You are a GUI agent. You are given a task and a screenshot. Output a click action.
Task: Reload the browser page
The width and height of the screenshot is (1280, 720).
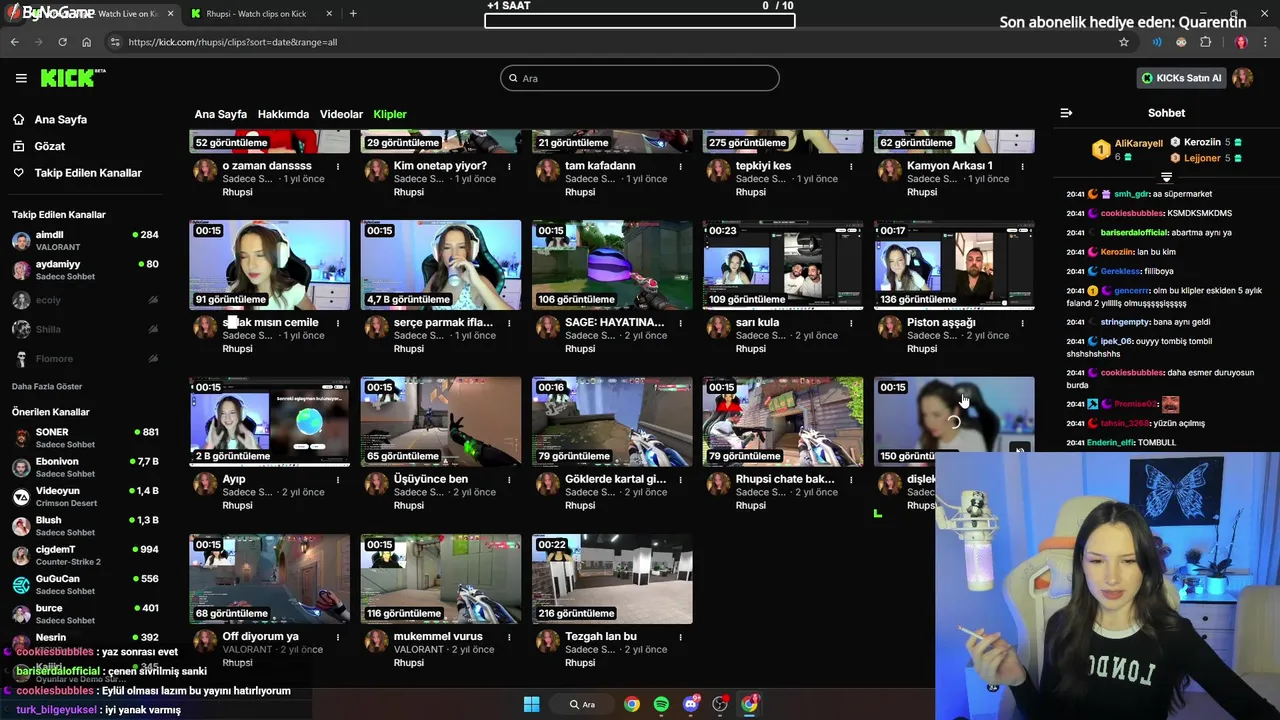tap(62, 42)
